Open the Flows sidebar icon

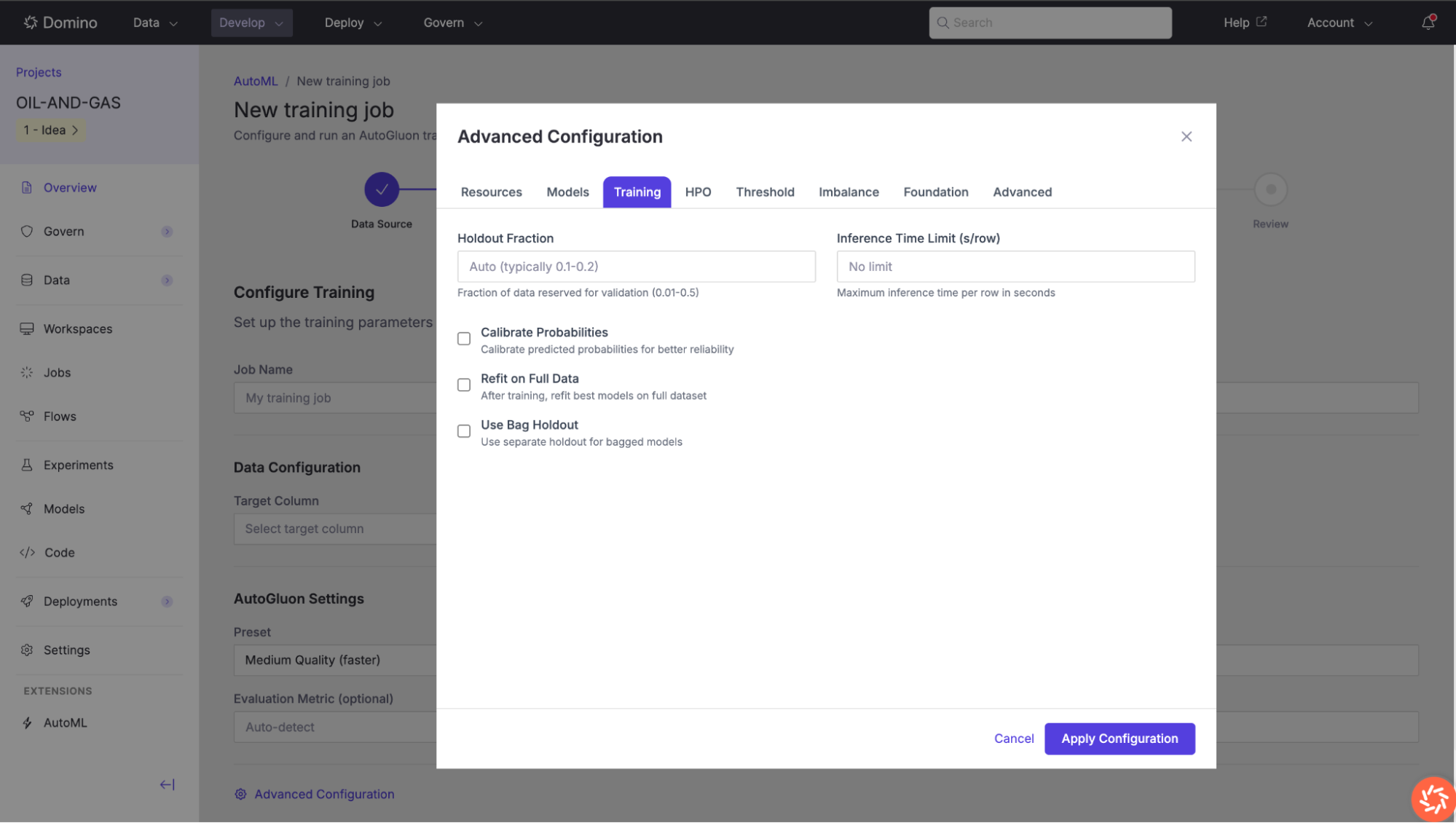(27, 416)
